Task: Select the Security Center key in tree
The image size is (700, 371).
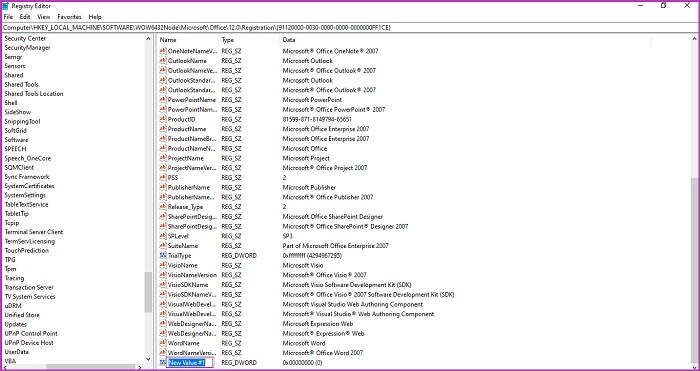Action: 25,38
